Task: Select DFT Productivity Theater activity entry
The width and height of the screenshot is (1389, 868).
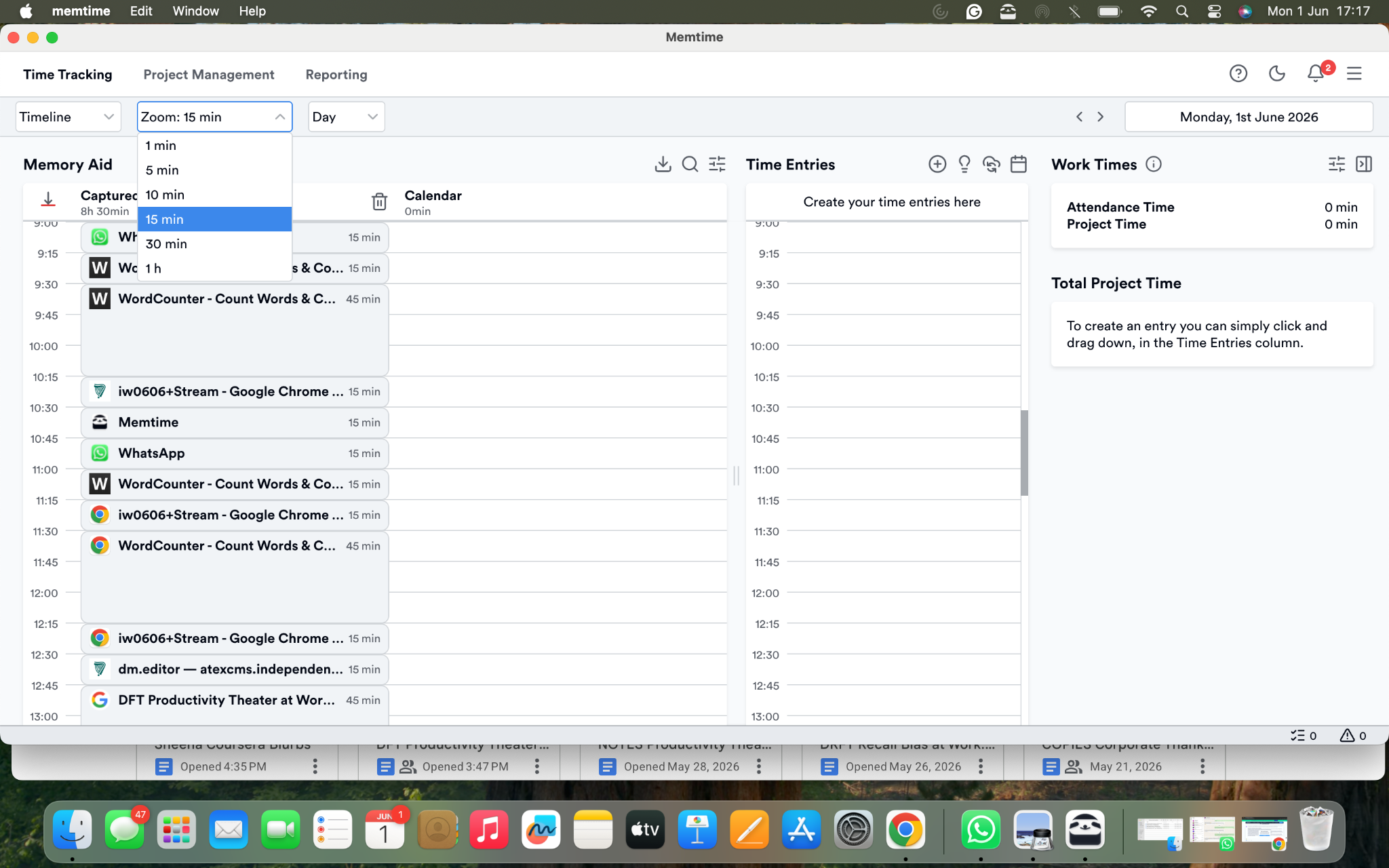Action: [235, 705]
